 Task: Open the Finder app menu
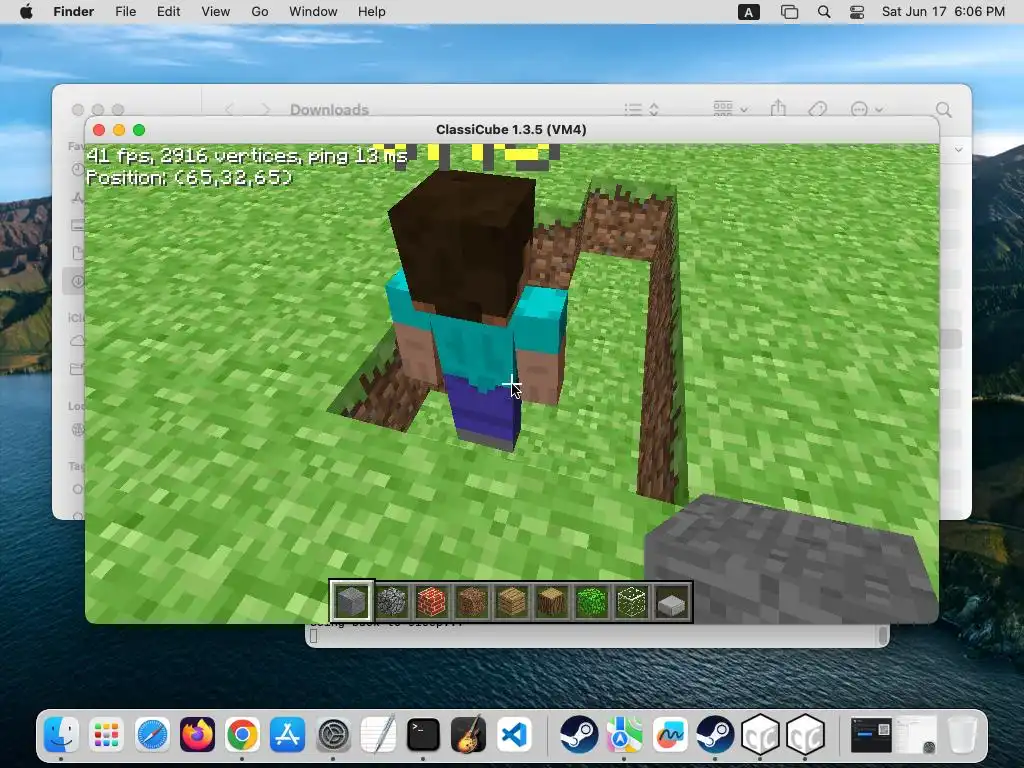pyautogui.click(x=73, y=12)
